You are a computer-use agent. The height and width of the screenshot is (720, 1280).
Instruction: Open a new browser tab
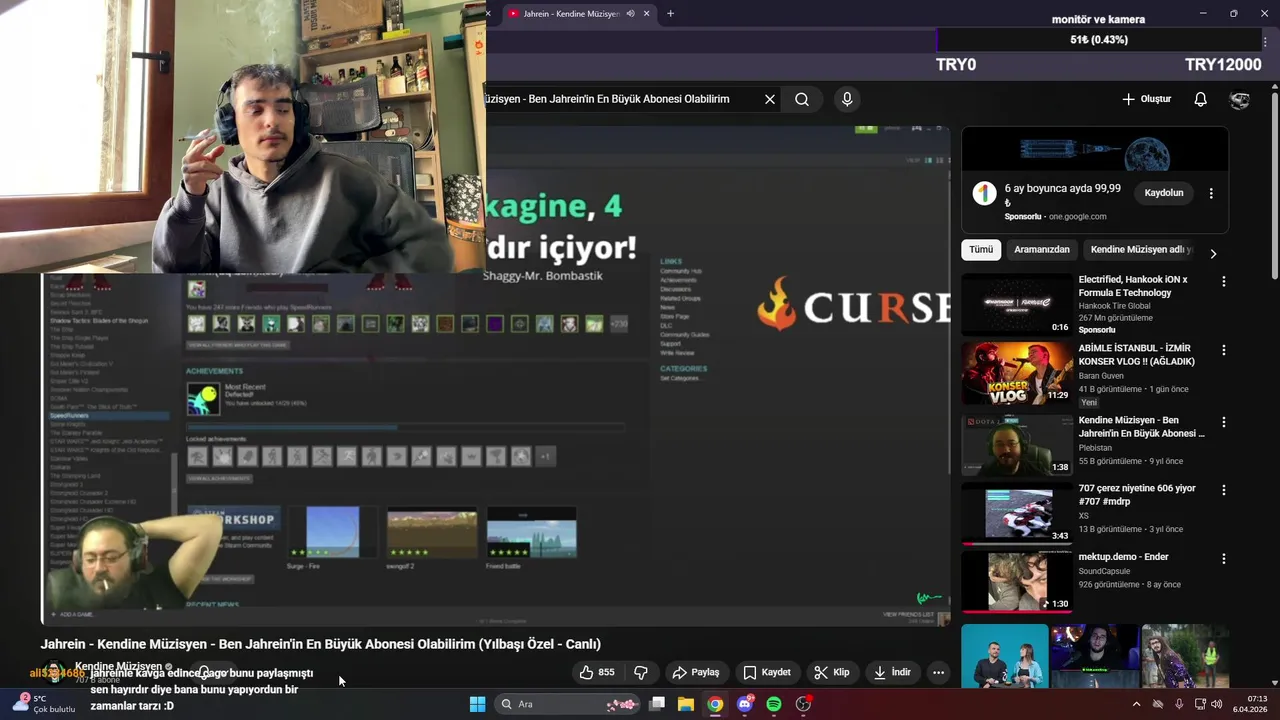[x=670, y=14]
